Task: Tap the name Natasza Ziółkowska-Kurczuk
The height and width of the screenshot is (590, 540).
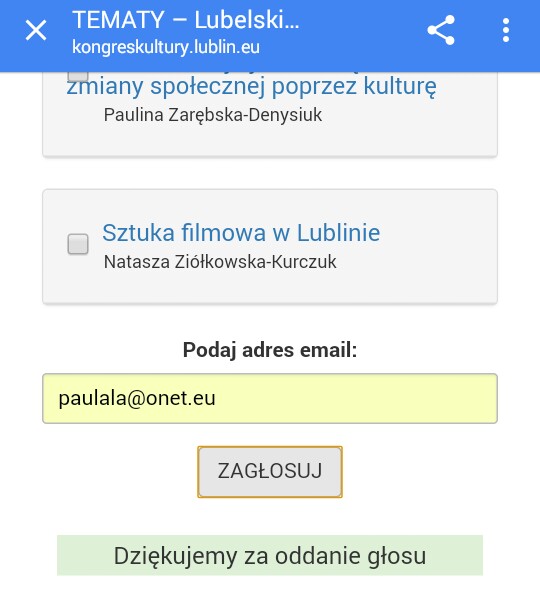Action: 220,262
